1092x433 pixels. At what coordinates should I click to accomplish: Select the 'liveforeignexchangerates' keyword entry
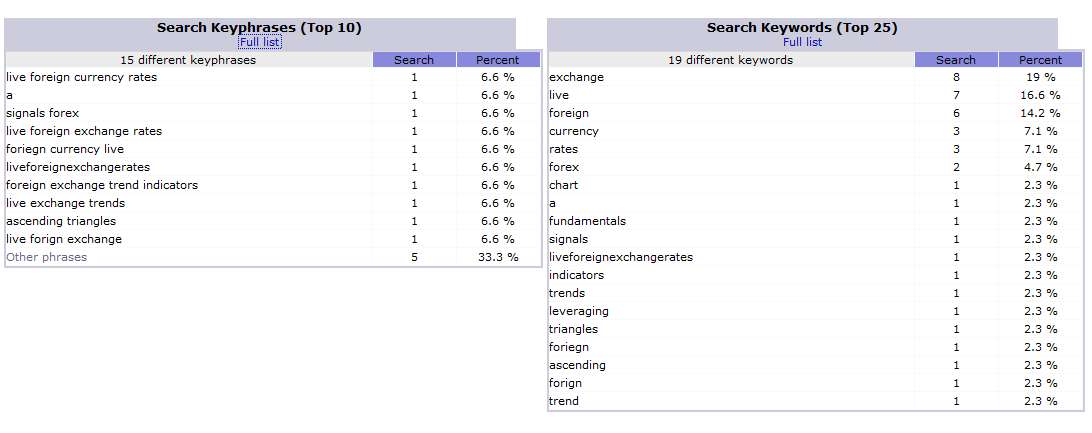[x=621, y=257]
